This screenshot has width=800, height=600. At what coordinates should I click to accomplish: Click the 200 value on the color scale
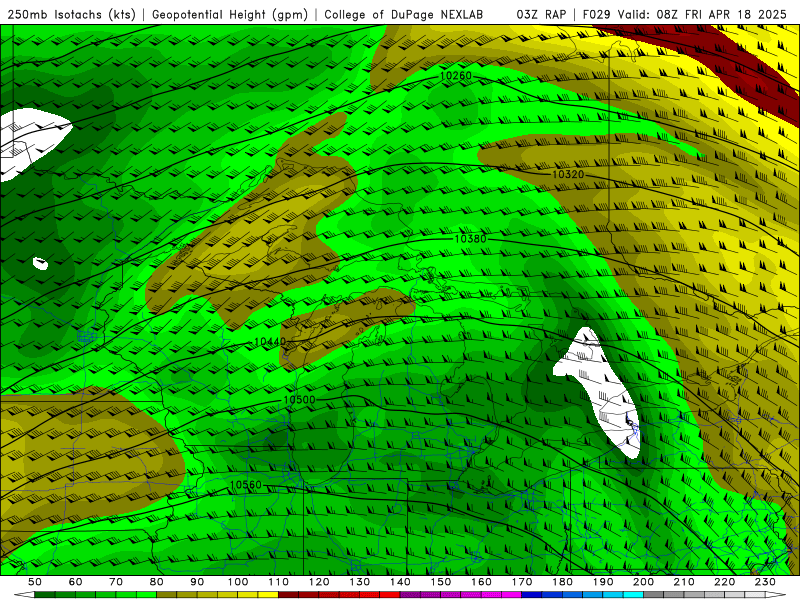point(644,582)
